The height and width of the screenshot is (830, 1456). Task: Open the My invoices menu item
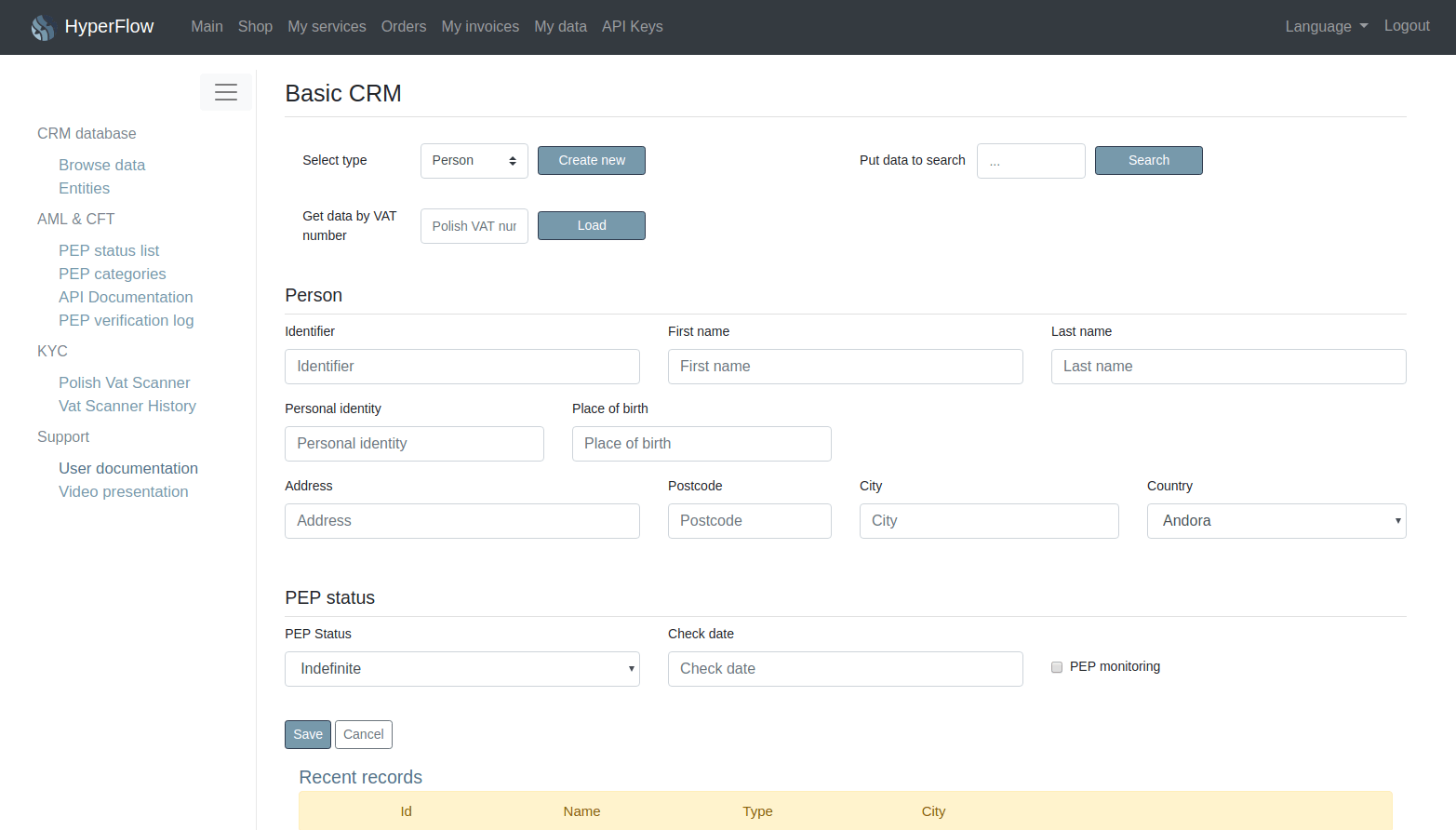[480, 26]
